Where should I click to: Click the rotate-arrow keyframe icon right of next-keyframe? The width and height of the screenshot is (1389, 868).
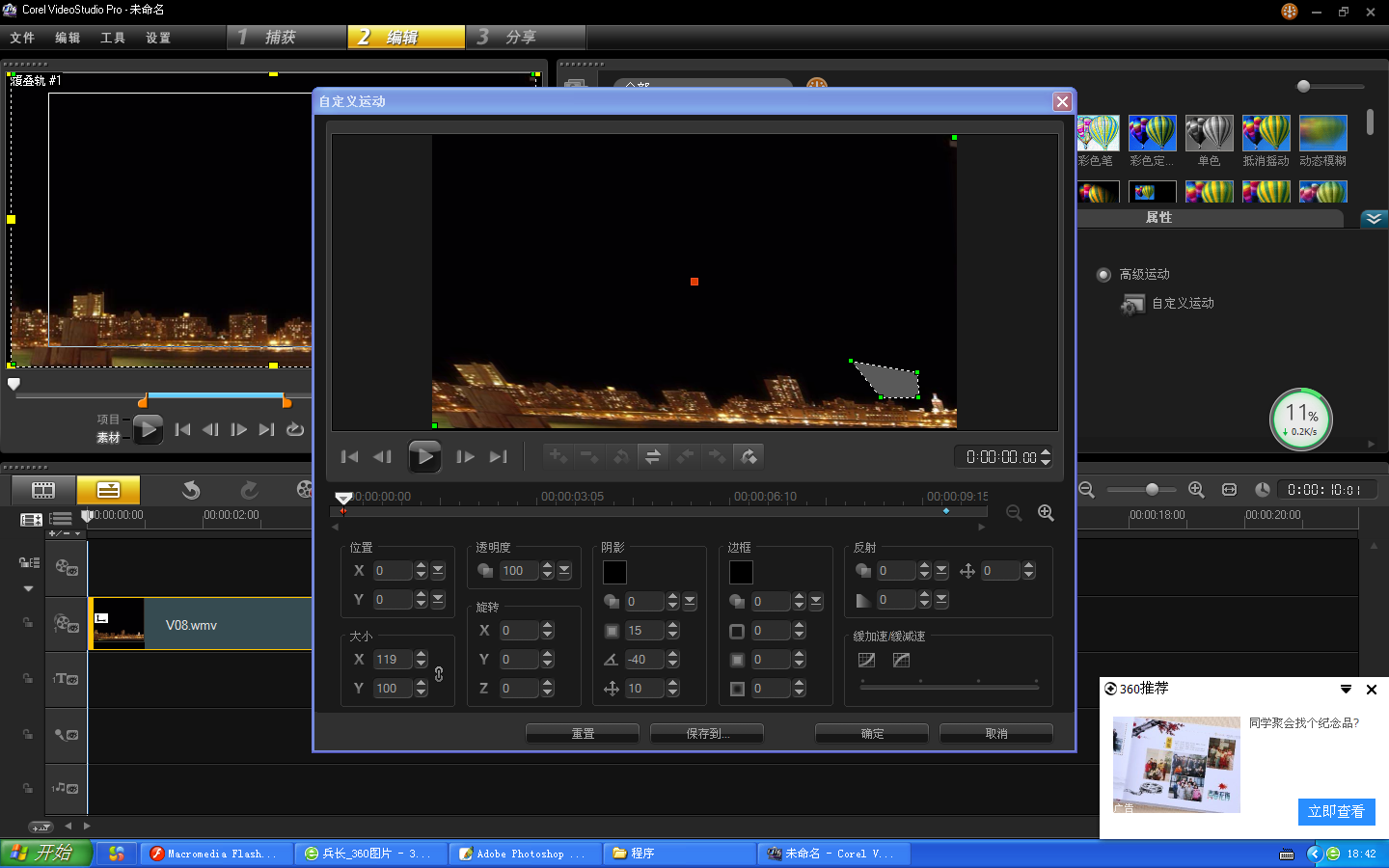tap(749, 456)
